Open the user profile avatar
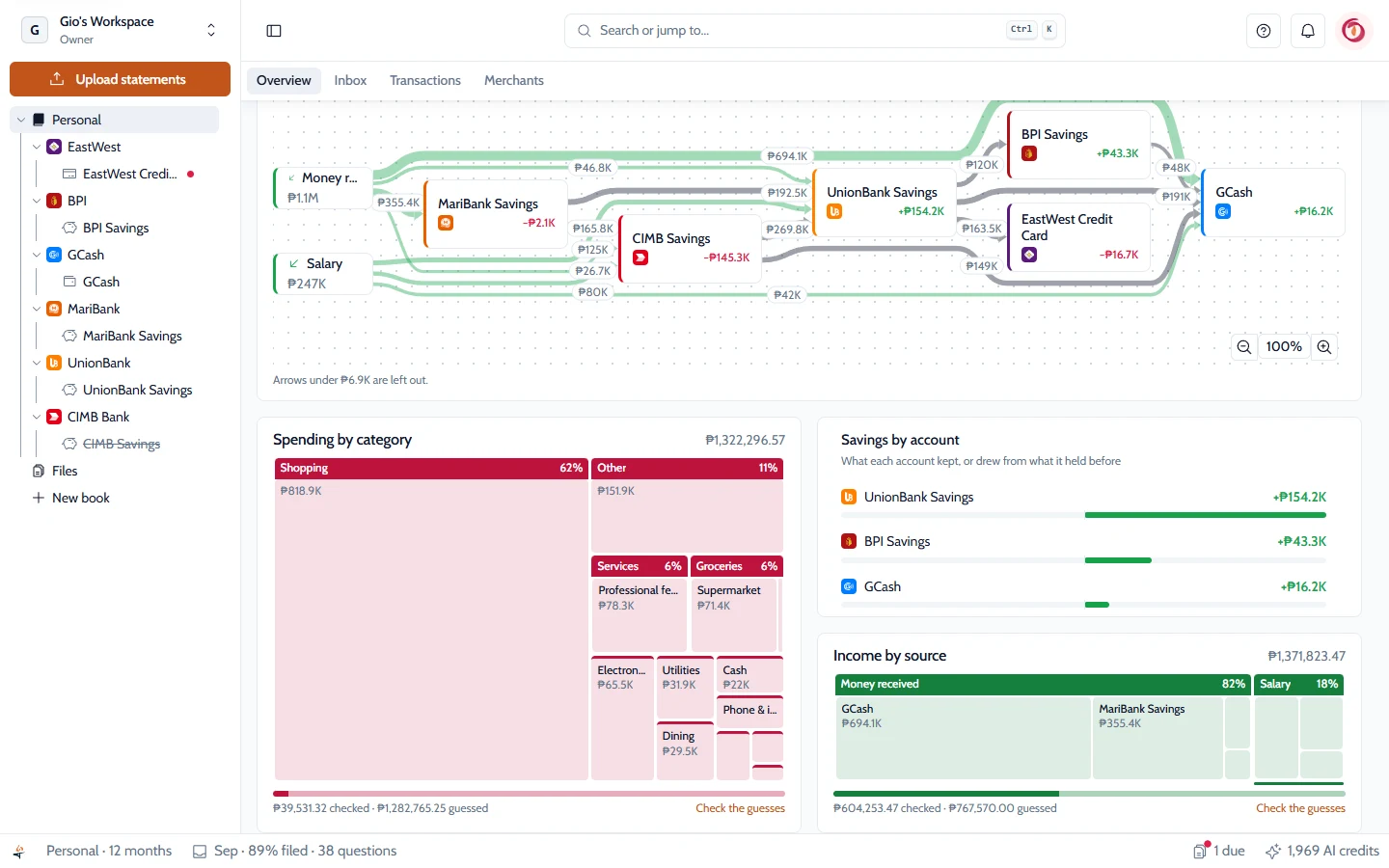Screen dimensions: 1389x868 click(x=1353, y=31)
